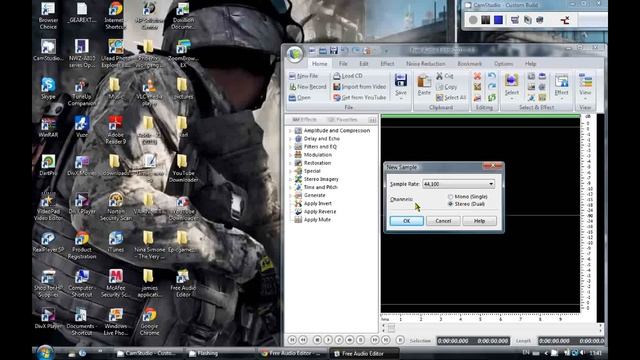Image resolution: width=640 pixels, height=360 pixels.
Task: Switch to the Home ribbon tab
Action: 319,64
